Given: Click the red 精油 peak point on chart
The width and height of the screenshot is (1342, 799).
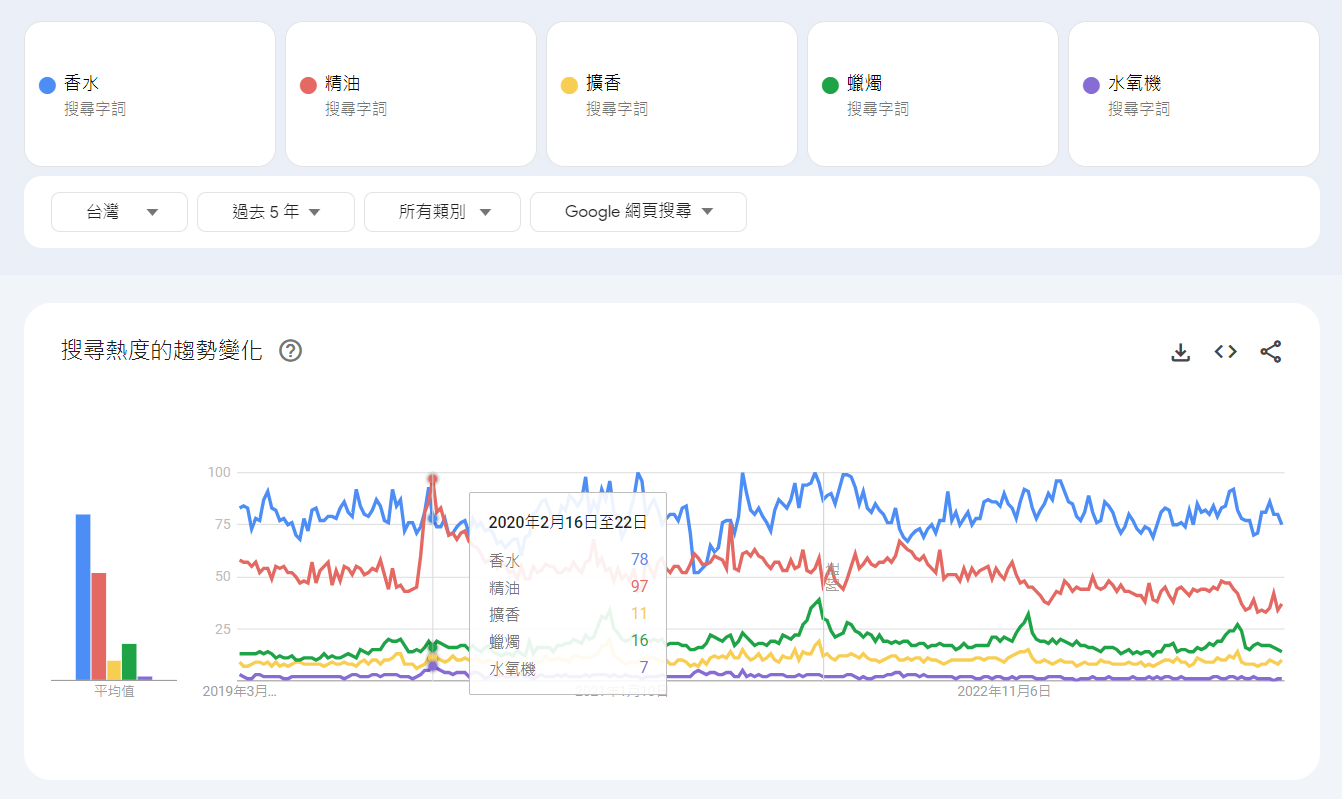Looking at the screenshot, I should pyautogui.click(x=432, y=479).
